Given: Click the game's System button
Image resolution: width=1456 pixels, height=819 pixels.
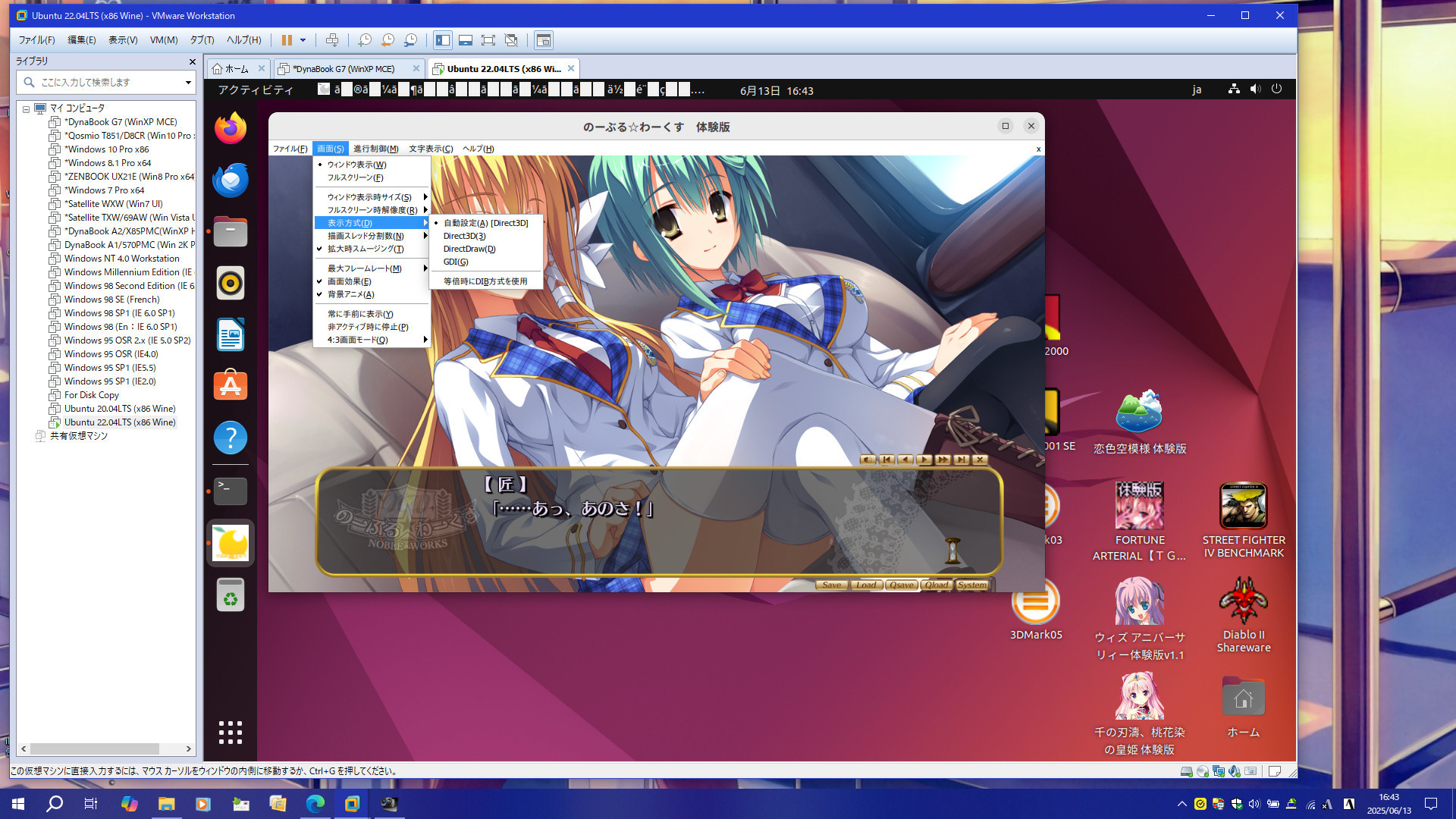Looking at the screenshot, I should (x=971, y=585).
